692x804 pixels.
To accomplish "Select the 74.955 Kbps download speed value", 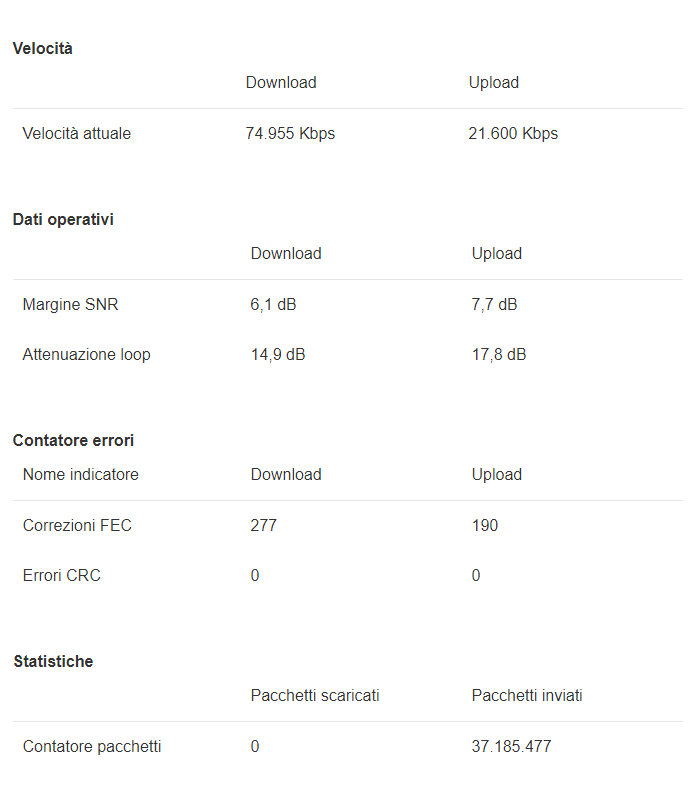I will (x=290, y=133).
